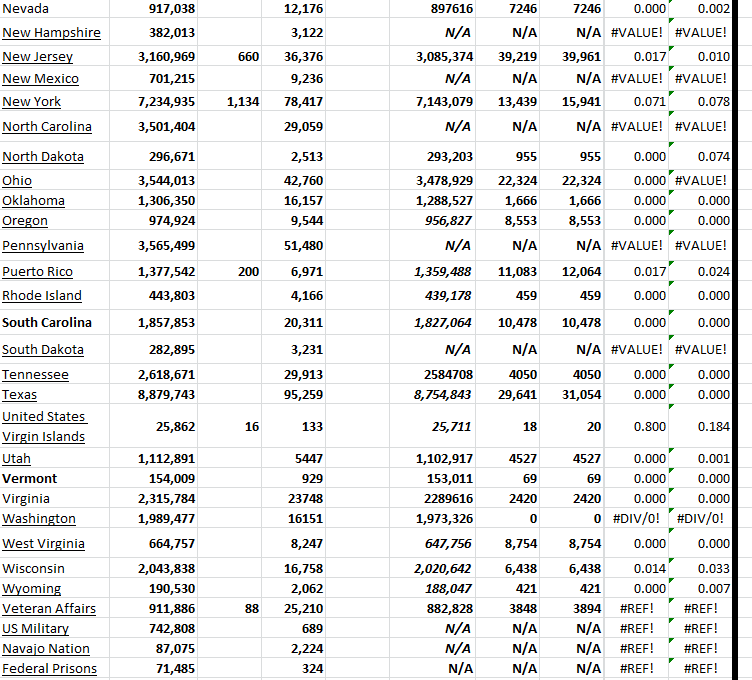Select Ohio row #VALUE! cell

point(701,181)
